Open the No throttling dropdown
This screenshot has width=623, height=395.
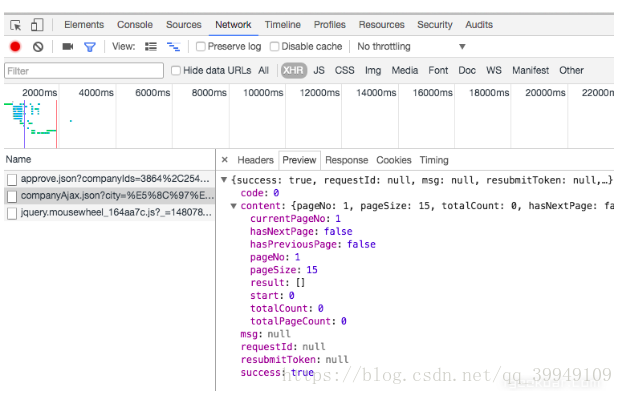pyautogui.click(x=411, y=46)
